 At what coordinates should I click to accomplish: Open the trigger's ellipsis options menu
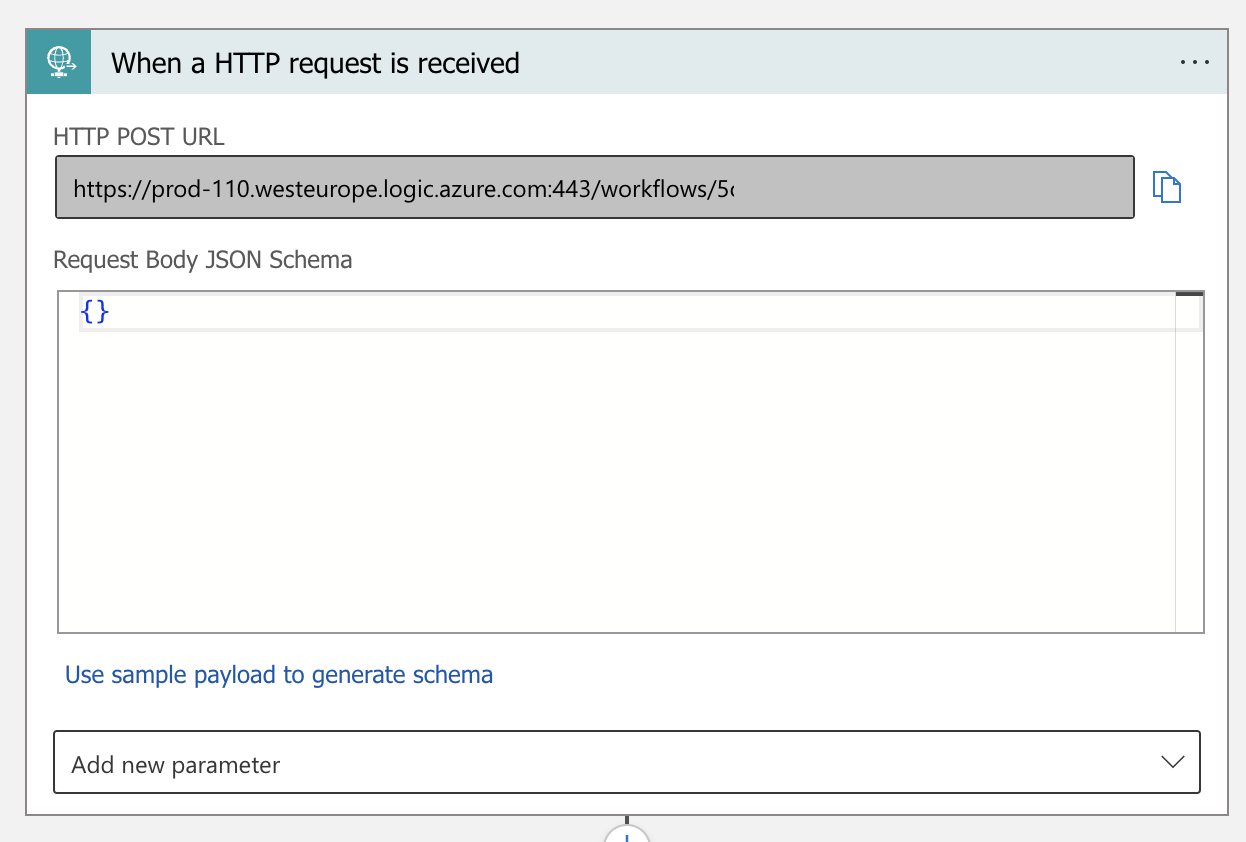(1194, 62)
